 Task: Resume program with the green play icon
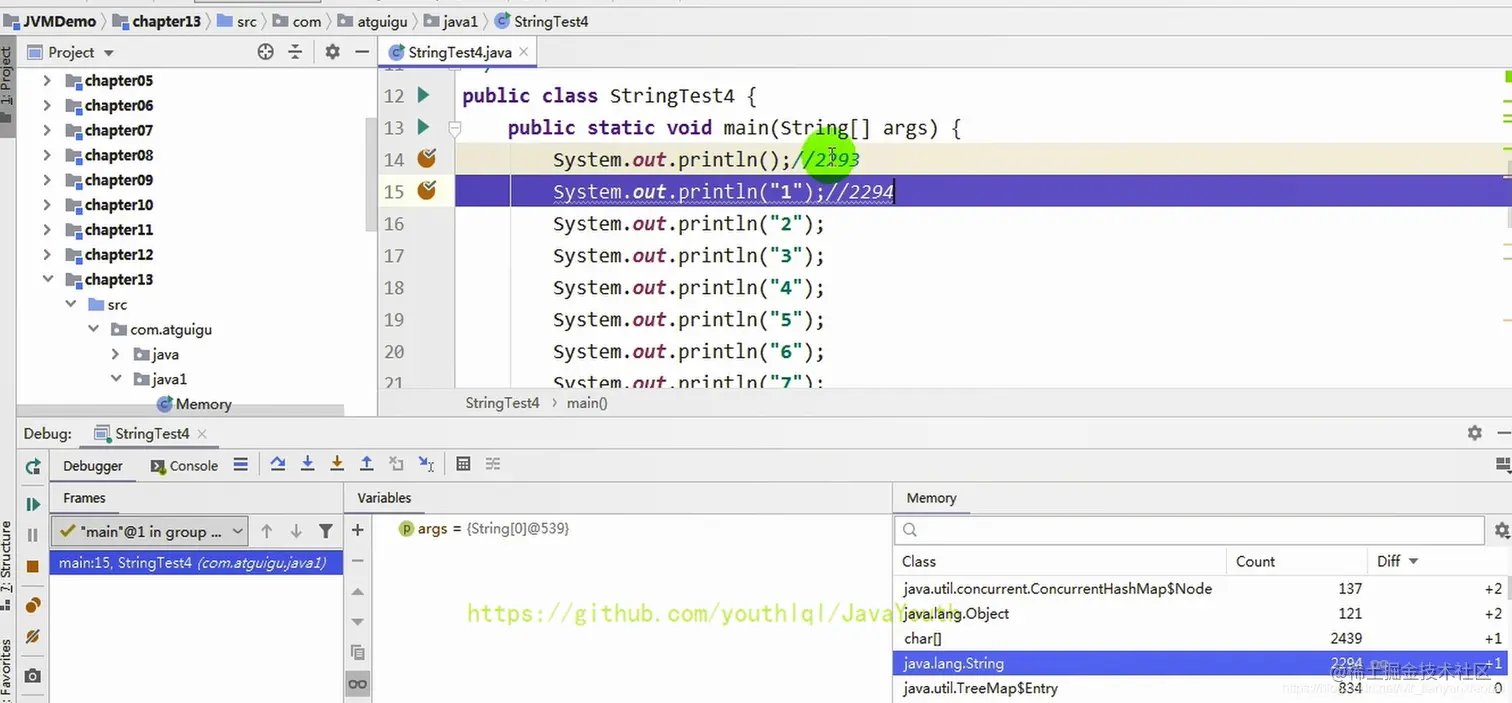click(x=33, y=504)
